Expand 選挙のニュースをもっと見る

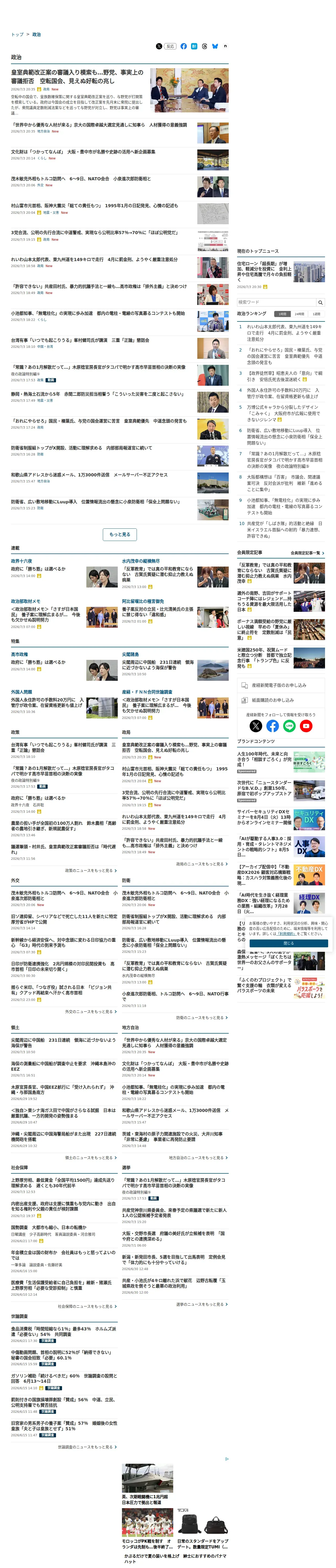(202, 1304)
